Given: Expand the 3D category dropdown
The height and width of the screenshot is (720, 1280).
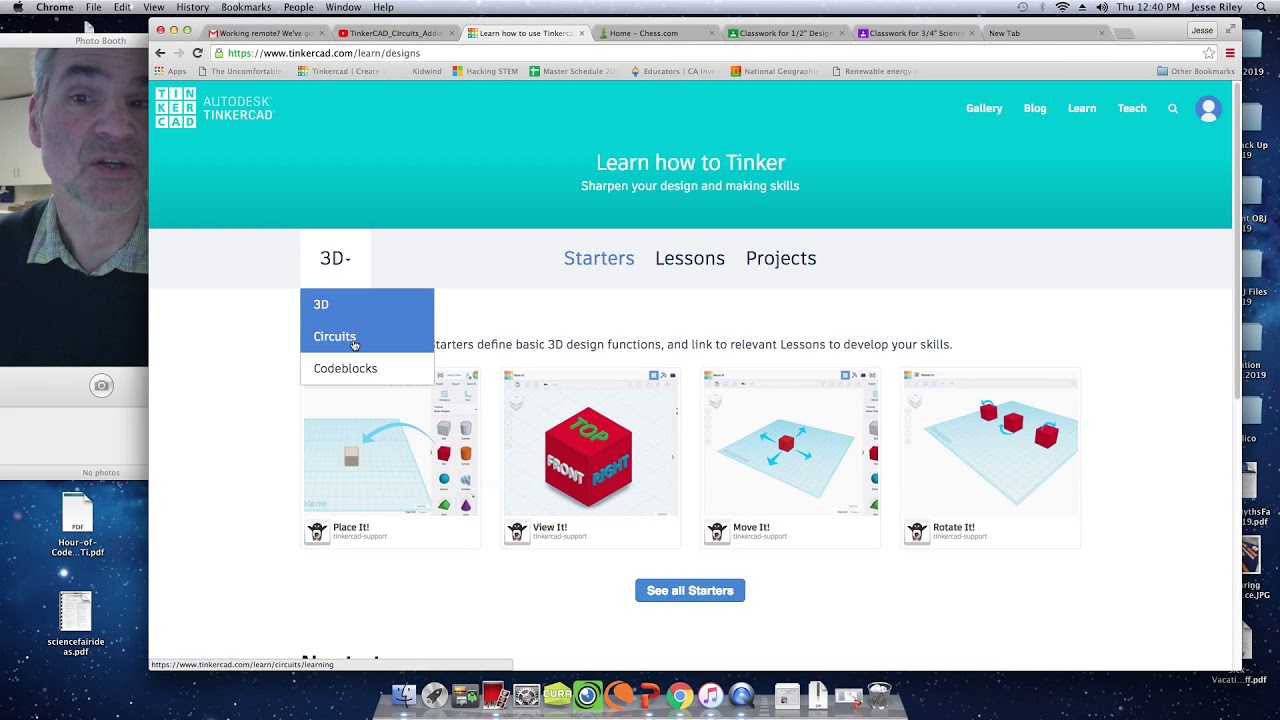Looking at the screenshot, I should click(335, 258).
